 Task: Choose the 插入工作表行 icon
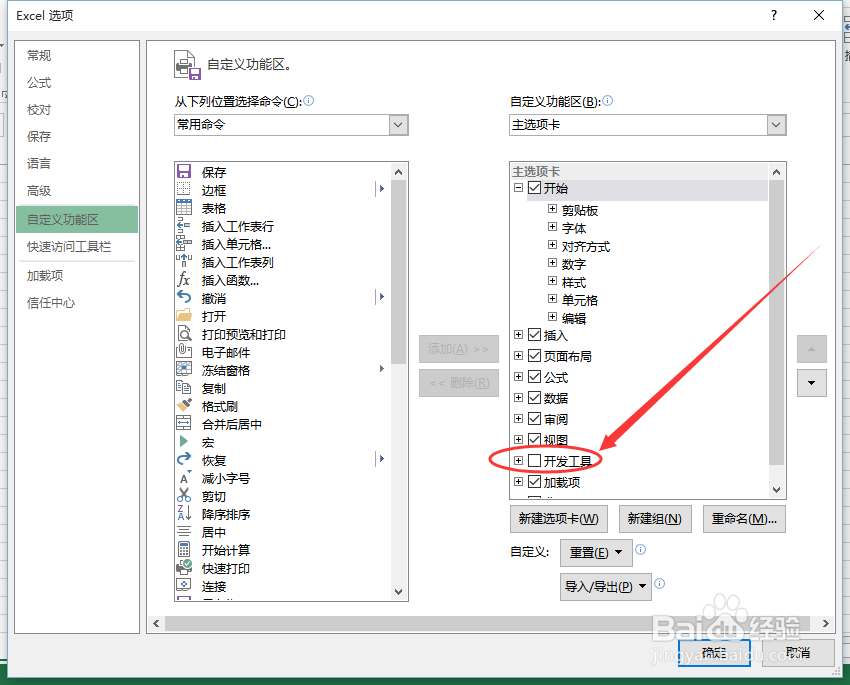pyautogui.click(x=184, y=225)
